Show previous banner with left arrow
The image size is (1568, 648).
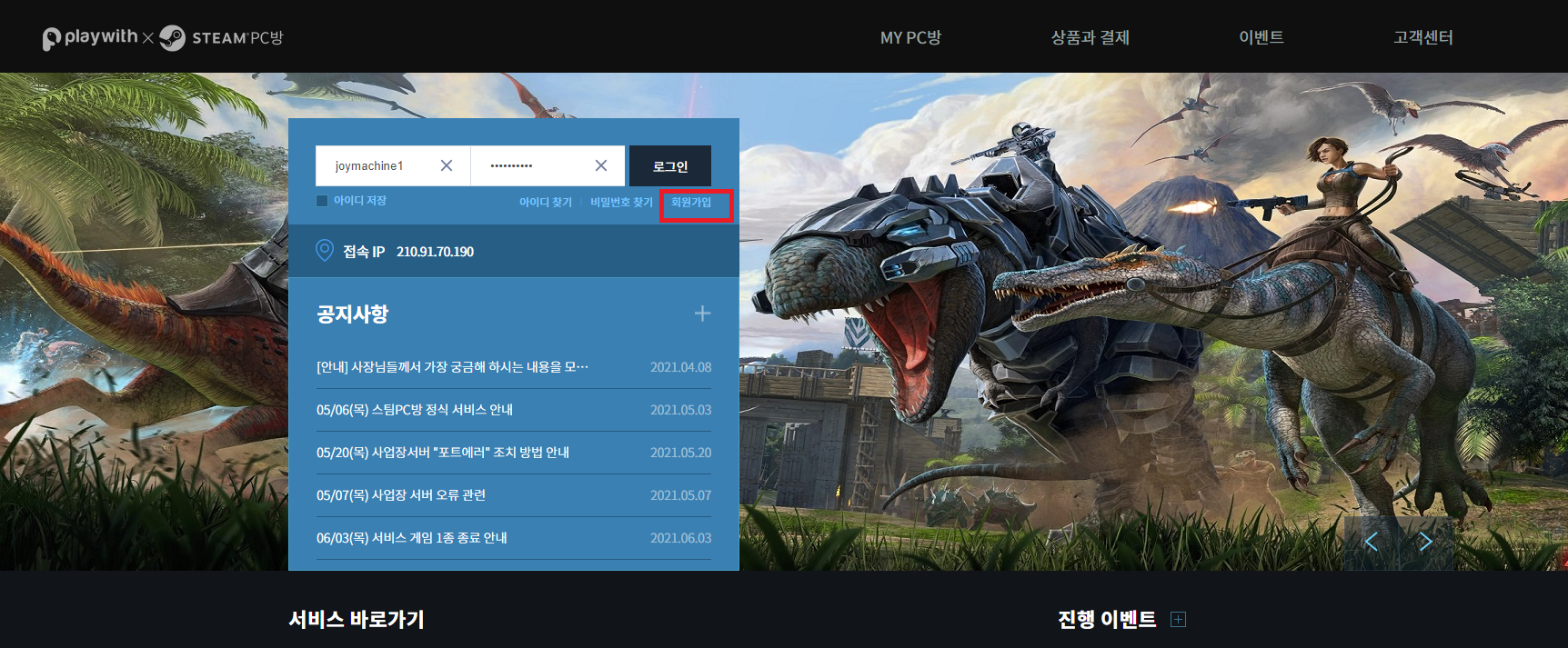1372,542
